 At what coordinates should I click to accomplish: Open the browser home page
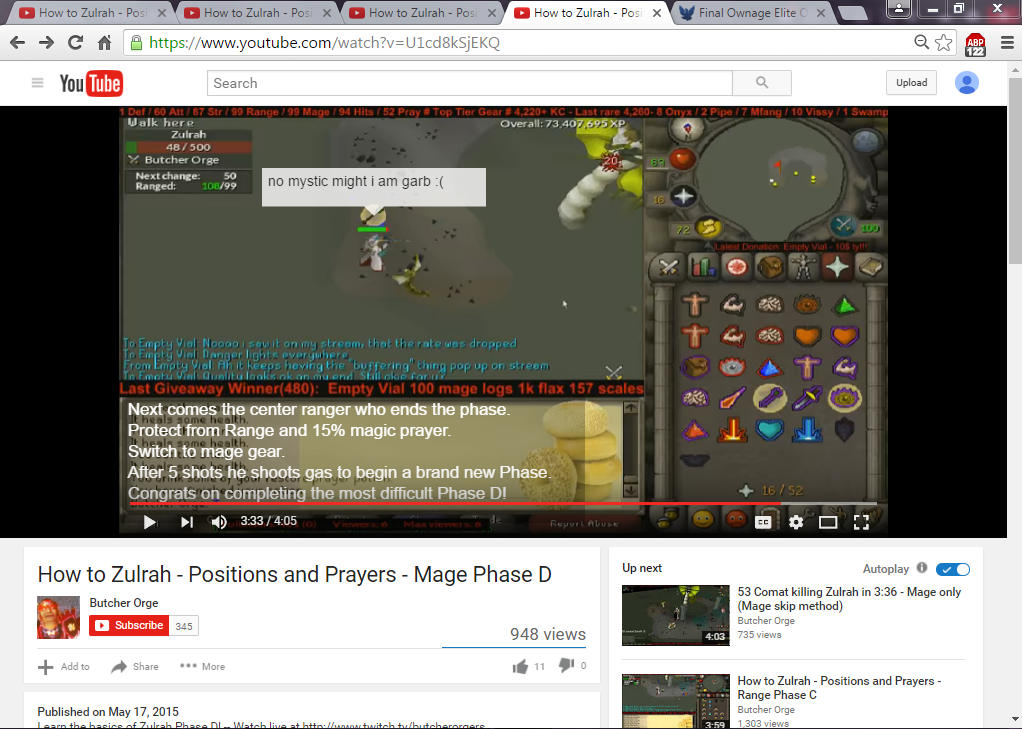click(104, 43)
